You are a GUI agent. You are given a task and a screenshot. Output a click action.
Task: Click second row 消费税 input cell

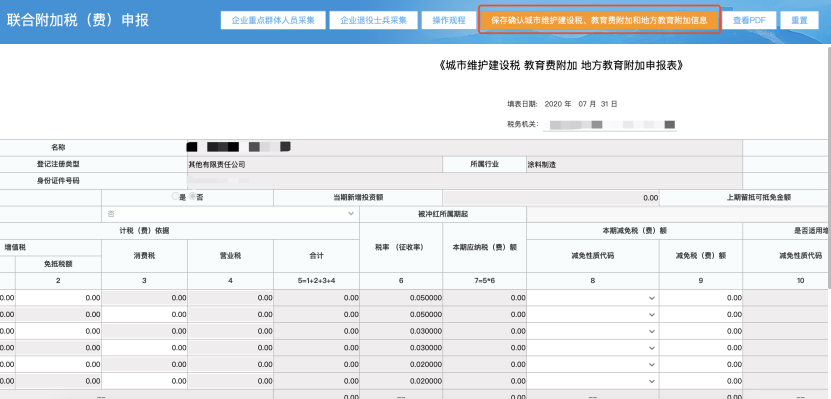(x=144, y=315)
